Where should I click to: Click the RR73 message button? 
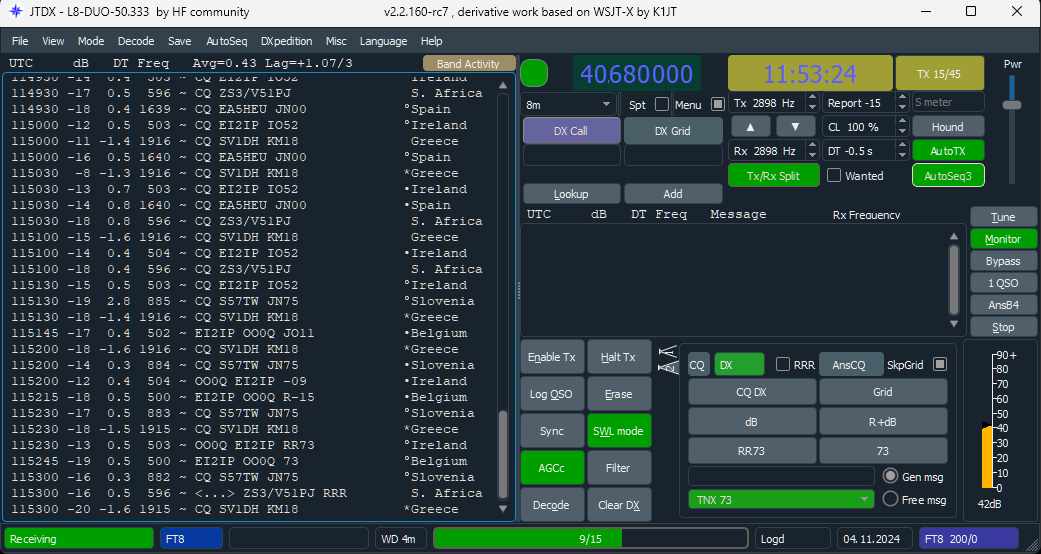pyautogui.click(x=752, y=451)
